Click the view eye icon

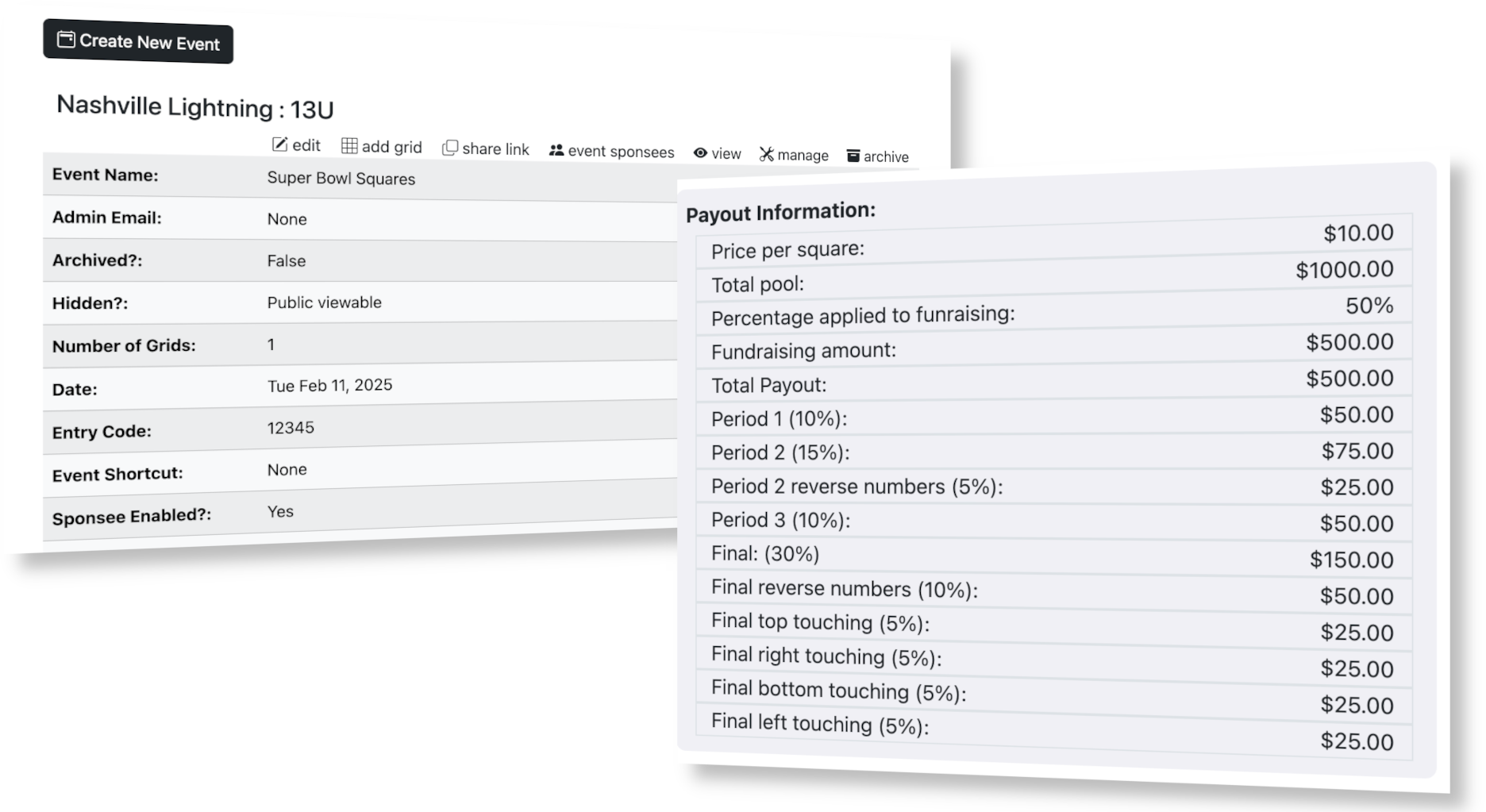coord(700,153)
